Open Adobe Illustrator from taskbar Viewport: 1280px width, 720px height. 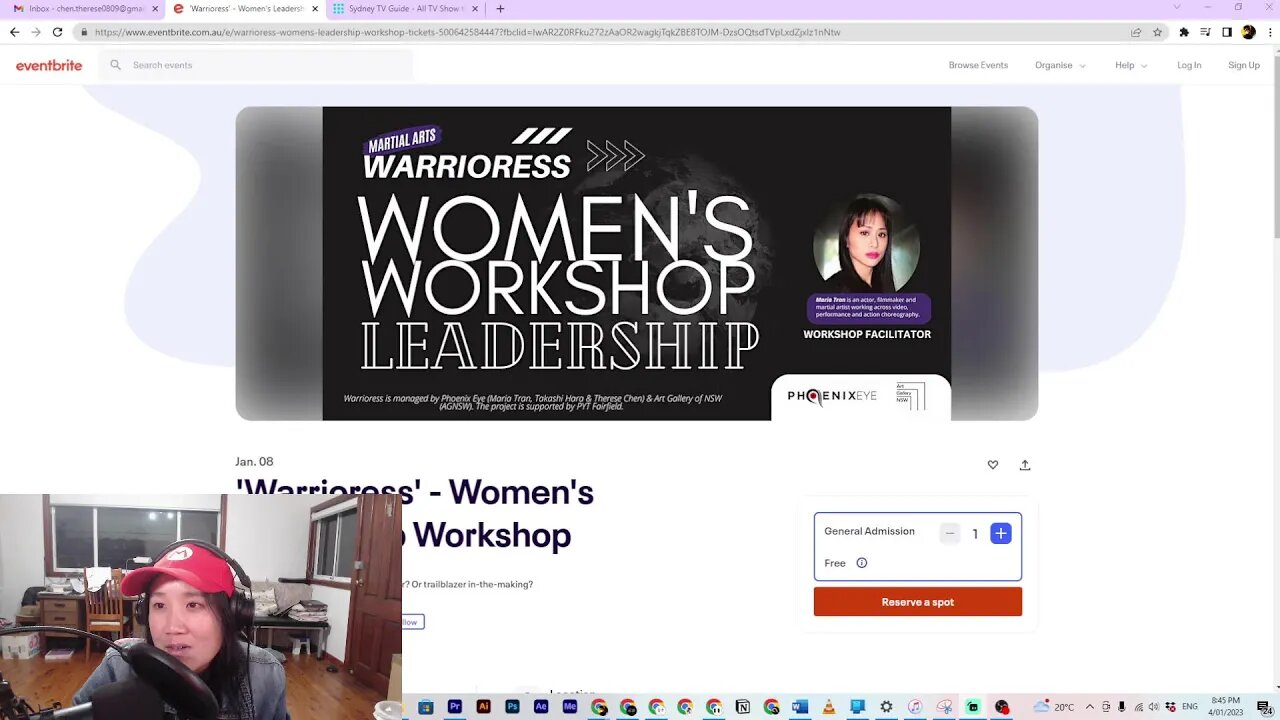pyautogui.click(x=484, y=707)
